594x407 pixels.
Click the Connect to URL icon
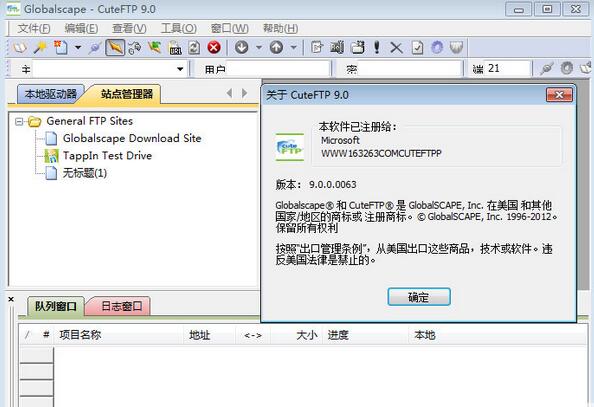pos(175,48)
